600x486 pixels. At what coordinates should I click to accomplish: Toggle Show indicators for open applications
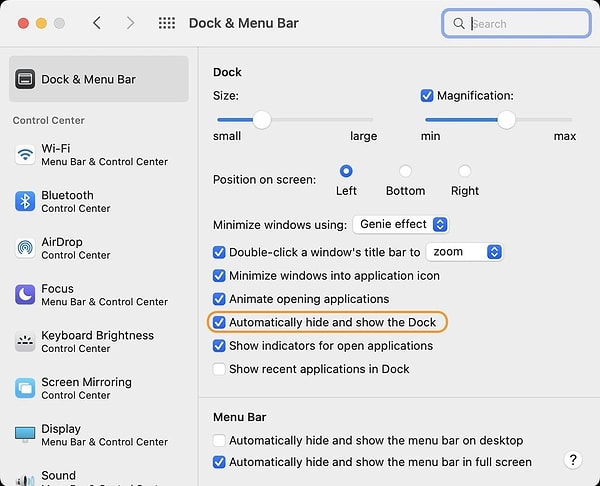tap(219, 346)
